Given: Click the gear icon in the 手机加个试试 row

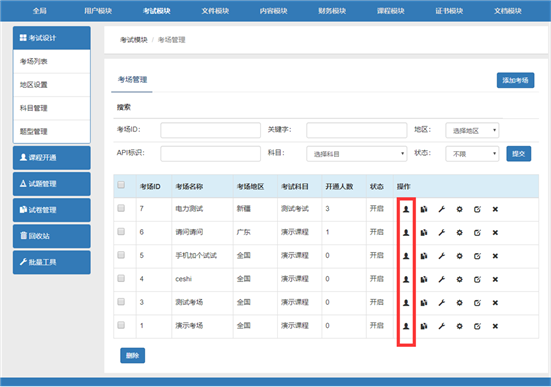Looking at the screenshot, I should [x=459, y=256].
